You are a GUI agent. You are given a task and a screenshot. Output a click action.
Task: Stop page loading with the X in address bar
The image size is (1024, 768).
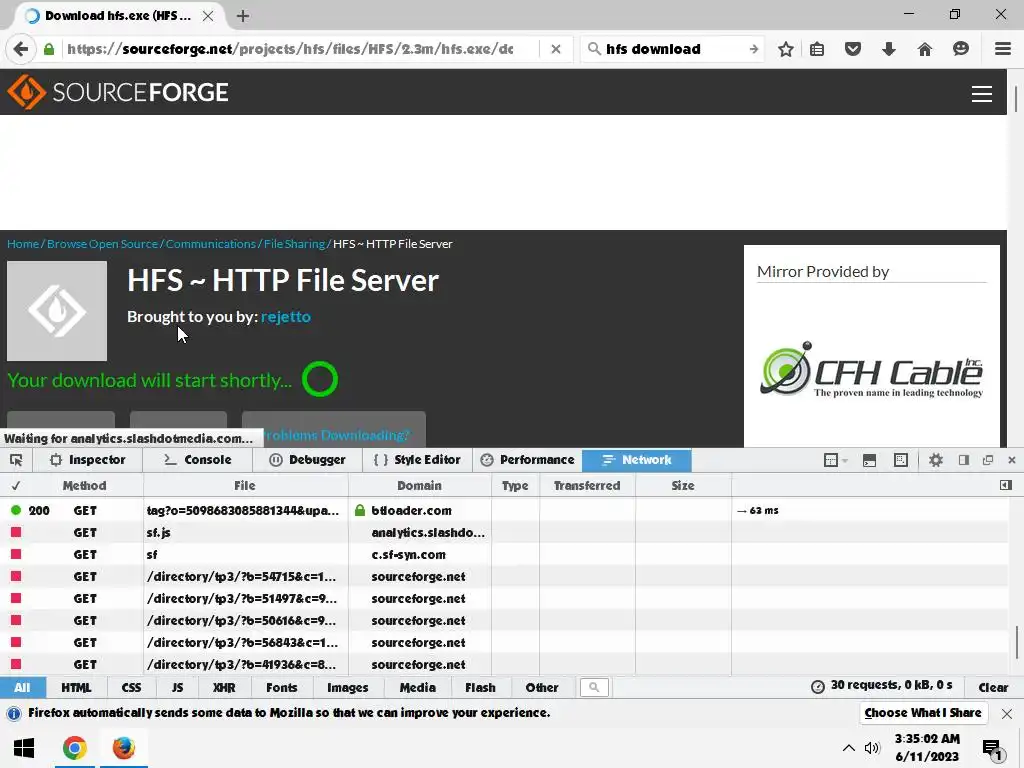(556, 49)
